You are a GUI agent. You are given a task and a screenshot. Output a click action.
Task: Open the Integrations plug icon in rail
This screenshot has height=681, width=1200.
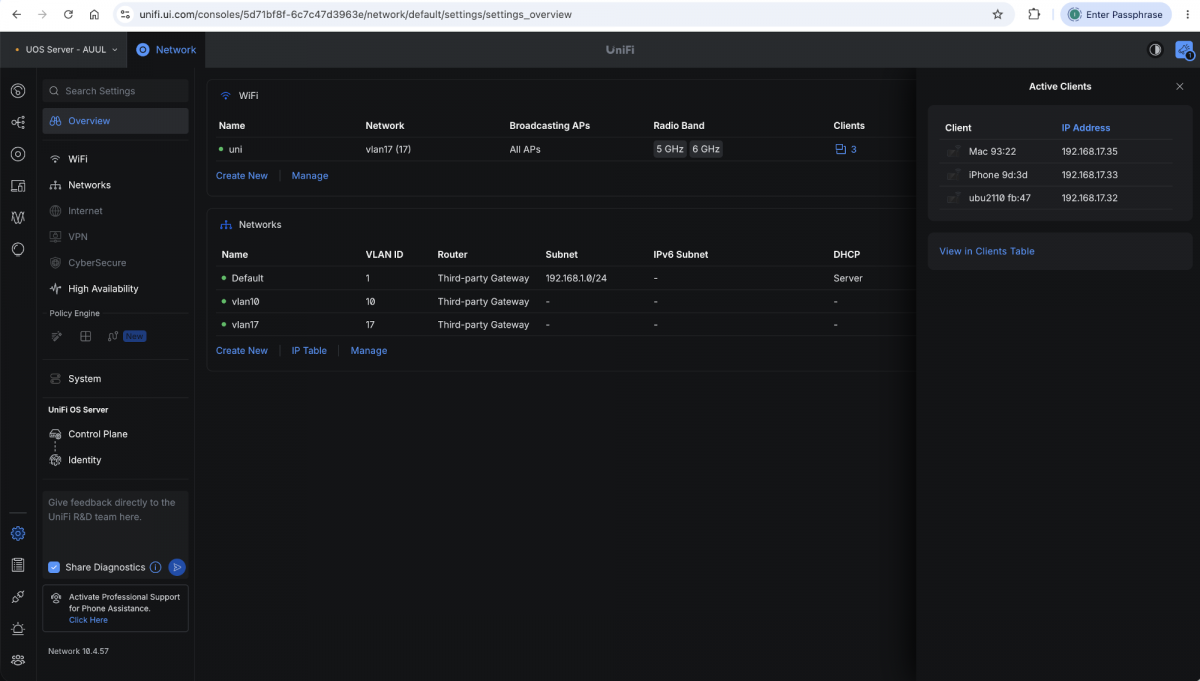click(18, 597)
